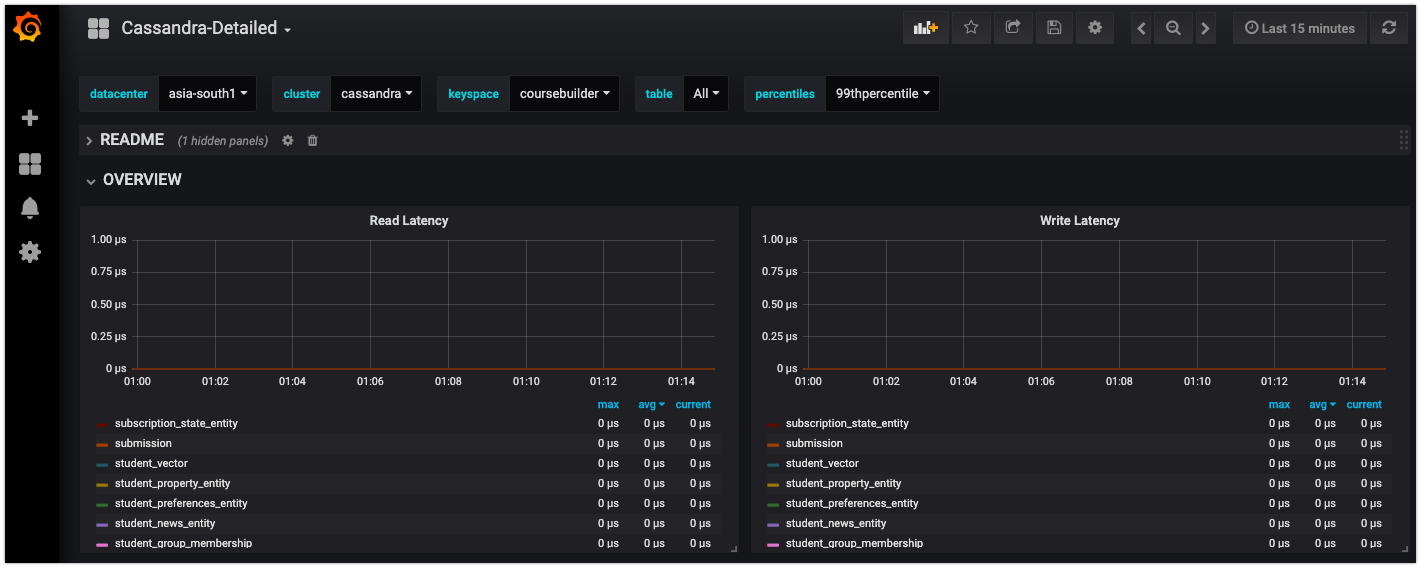Click the Grafana logo home icon
The height and width of the screenshot is (568, 1421).
click(x=28, y=28)
